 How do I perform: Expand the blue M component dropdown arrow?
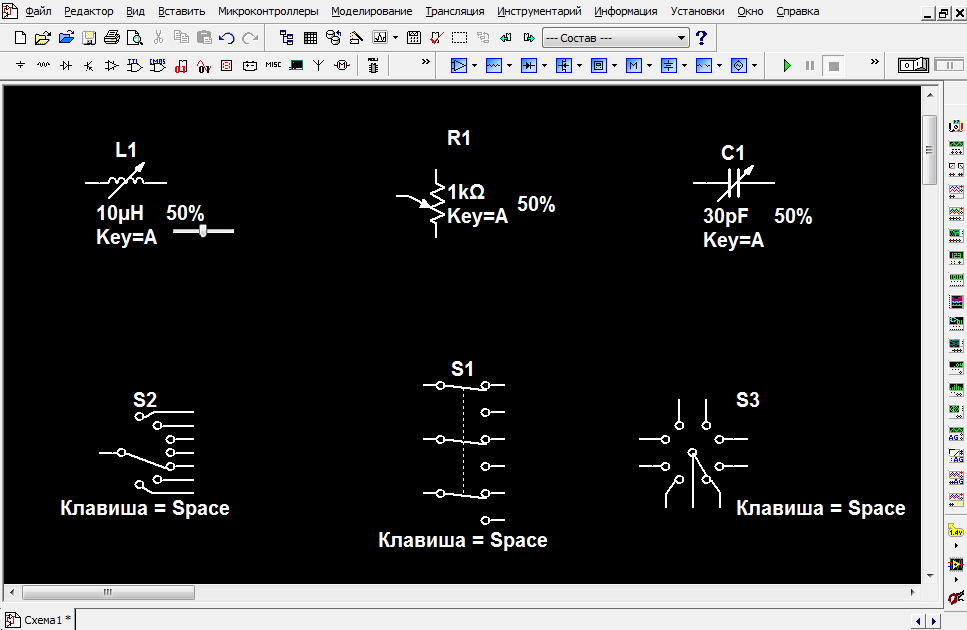tap(650, 65)
